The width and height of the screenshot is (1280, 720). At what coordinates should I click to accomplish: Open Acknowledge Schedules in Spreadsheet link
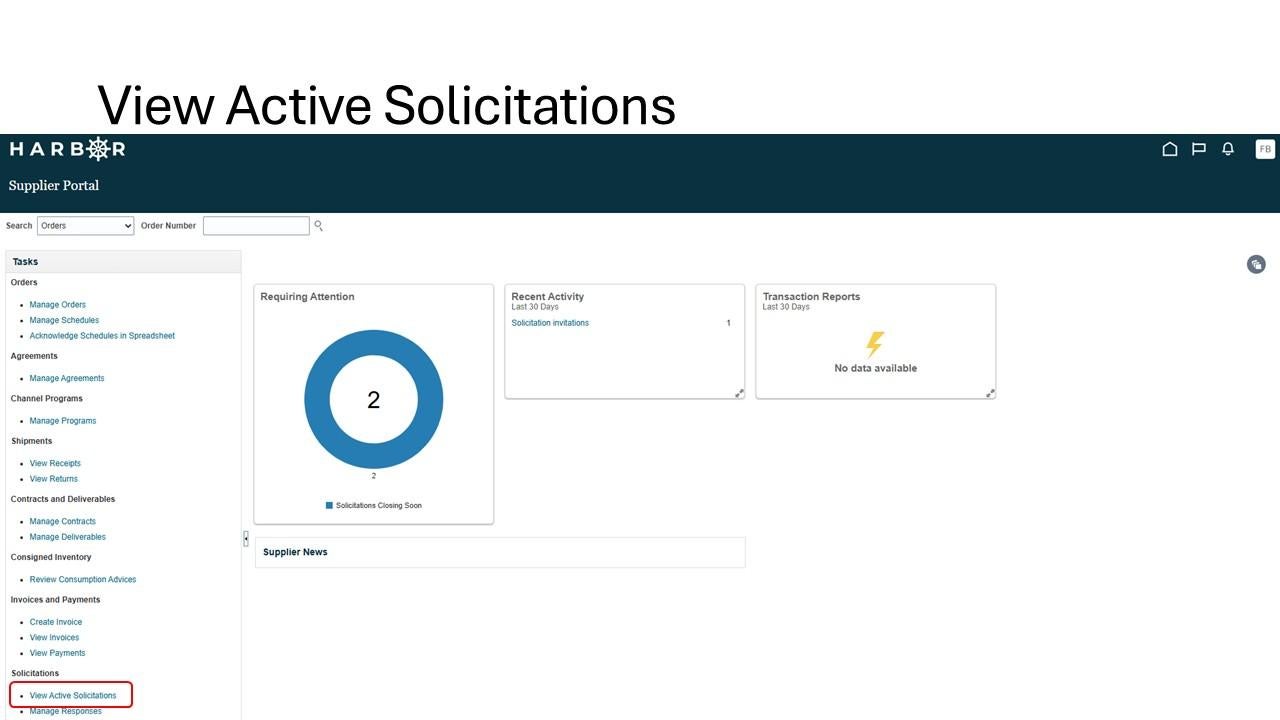pyautogui.click(x=102, y=336)
